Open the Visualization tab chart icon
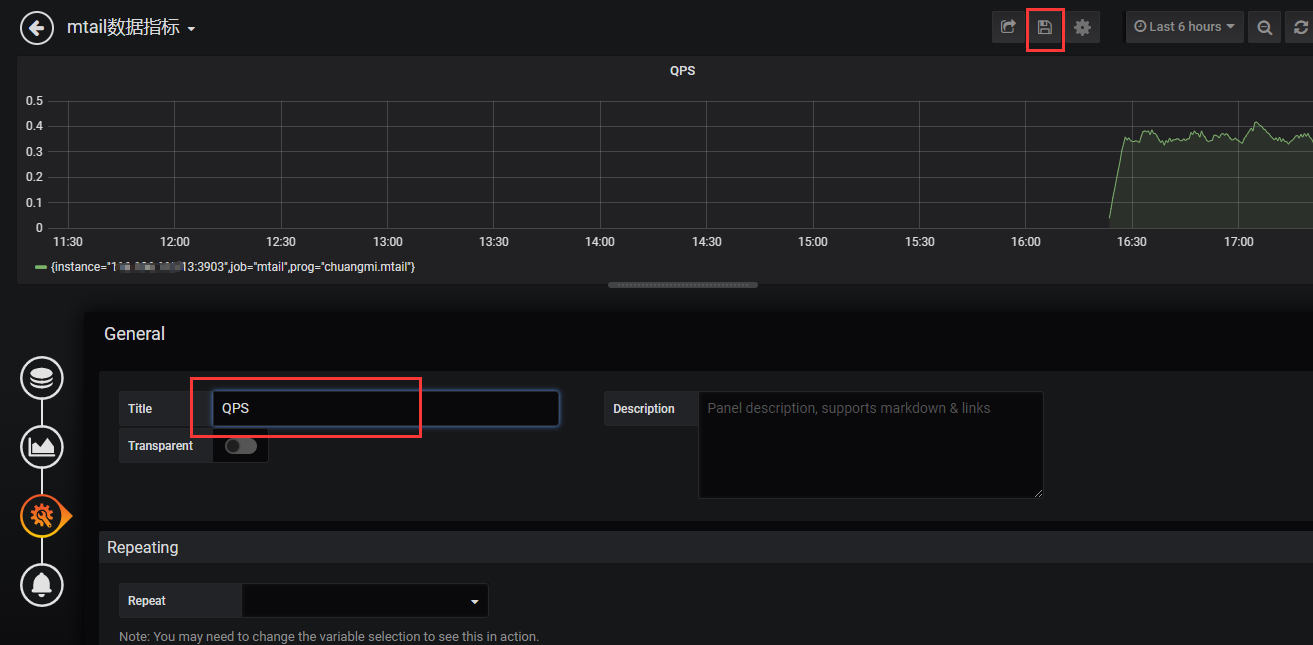The height and width of the screenshot is (645, 1313). tap(42, 446)
